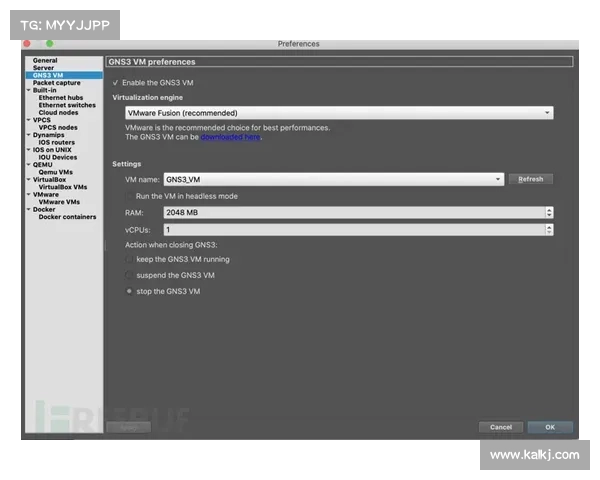600x480 pixels.
Task: Select GNS3 VM in the sidebar
Action: pyautogui.click(x=64, y=75)
